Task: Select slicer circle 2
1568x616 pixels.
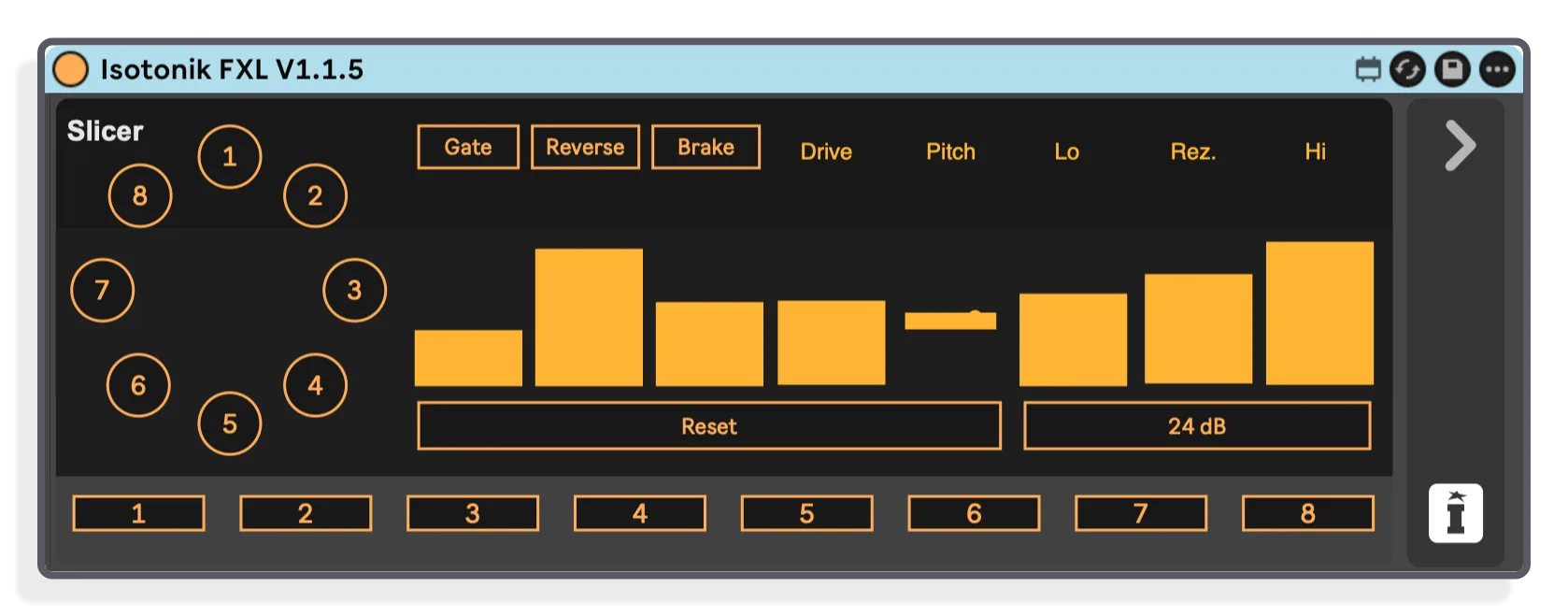Action: click(x=316, y=195)
